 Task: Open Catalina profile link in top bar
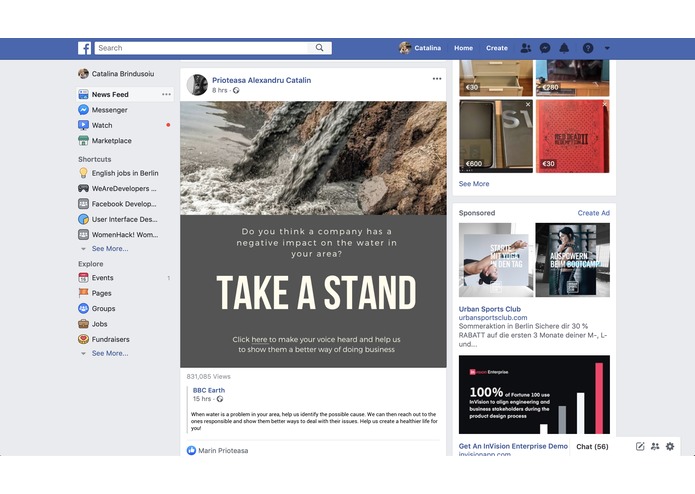point(427,48)
